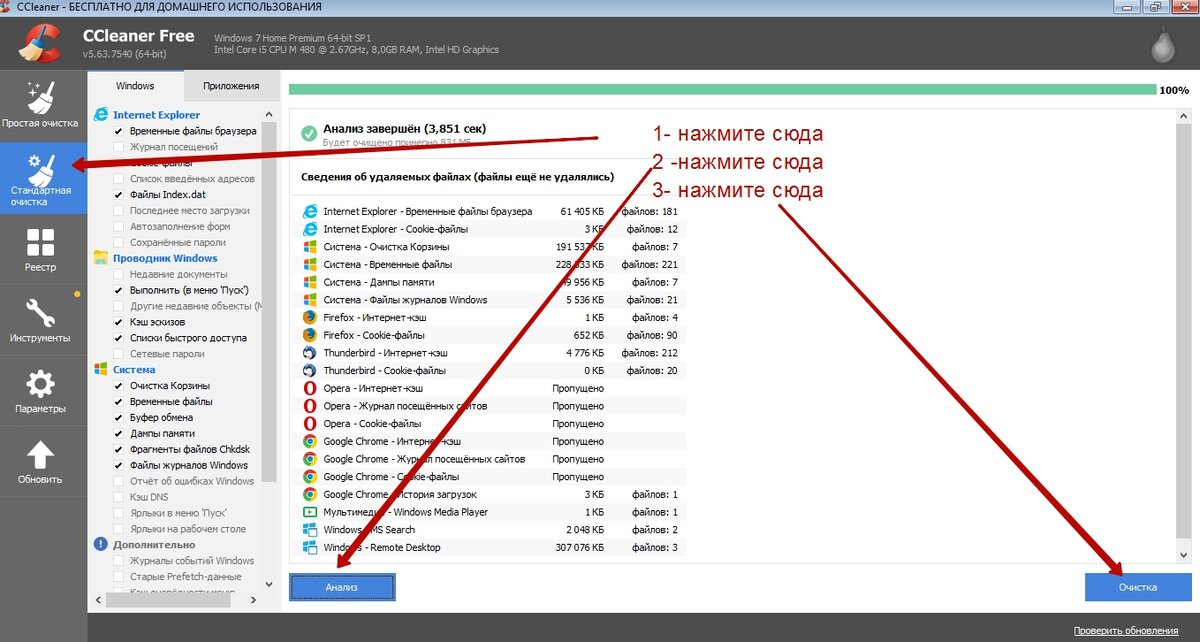The width and height of the screenshot is (1200, 642).
Task: Select Система - Файлы журналов Windows row
Action: pyautogui.click(x=494, y=300)
